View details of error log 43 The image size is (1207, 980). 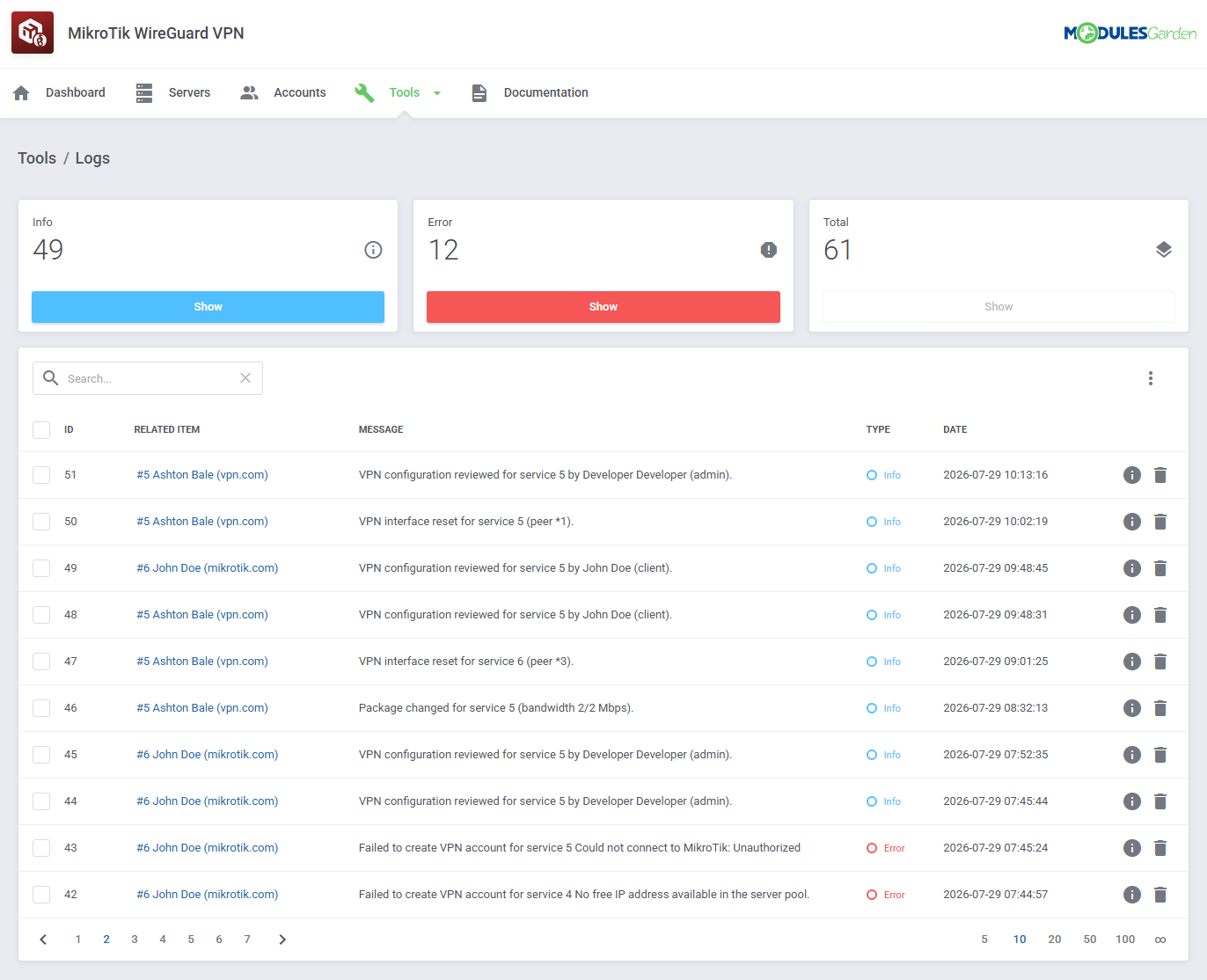coord(1132,848)
